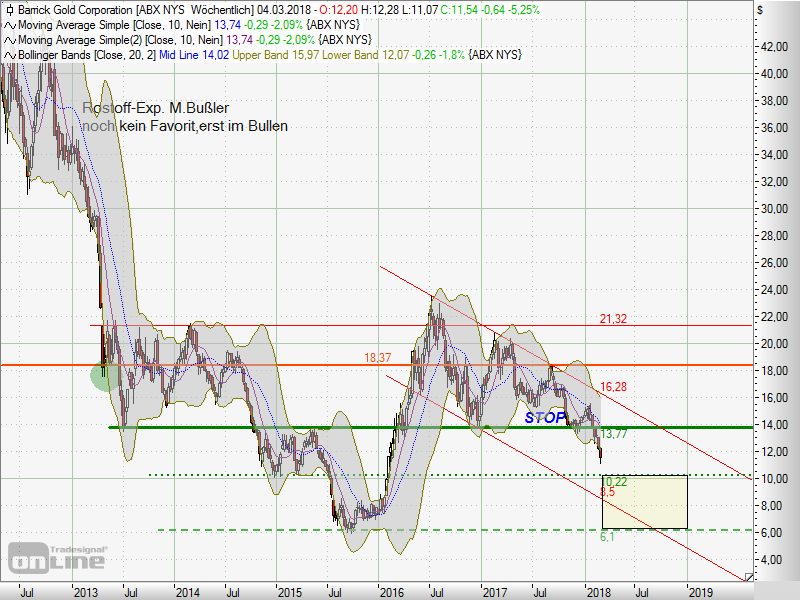800x600 pixels.
Task: Click the candlestick icon before Barrick Gold Corporation
Action: click(9, 10)
